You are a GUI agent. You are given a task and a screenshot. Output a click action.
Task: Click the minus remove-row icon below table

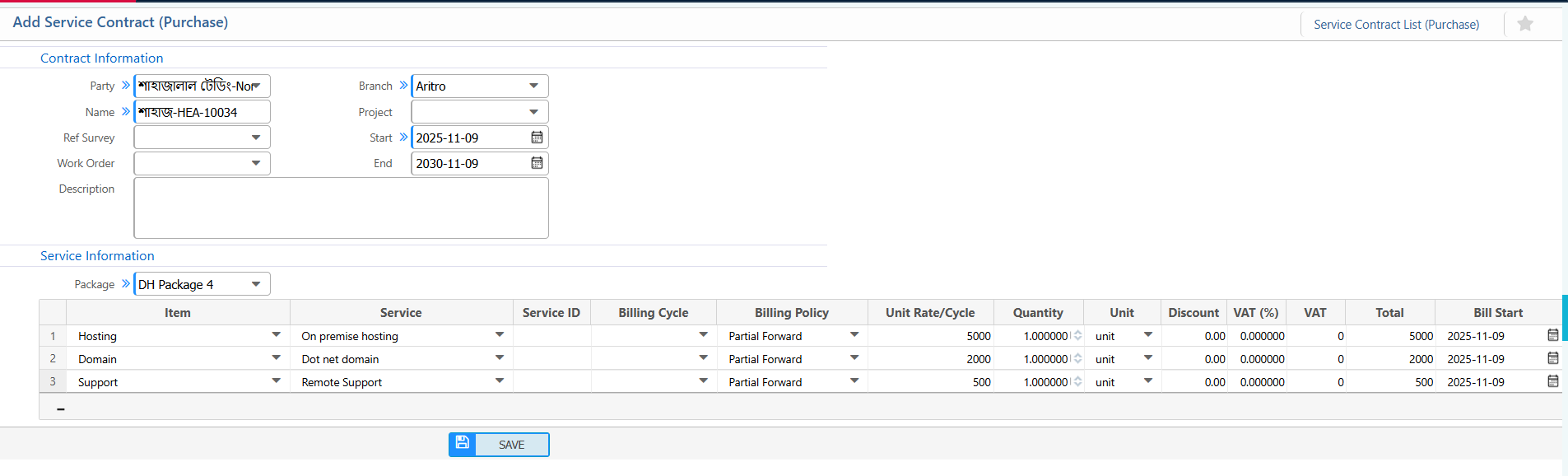61,408
